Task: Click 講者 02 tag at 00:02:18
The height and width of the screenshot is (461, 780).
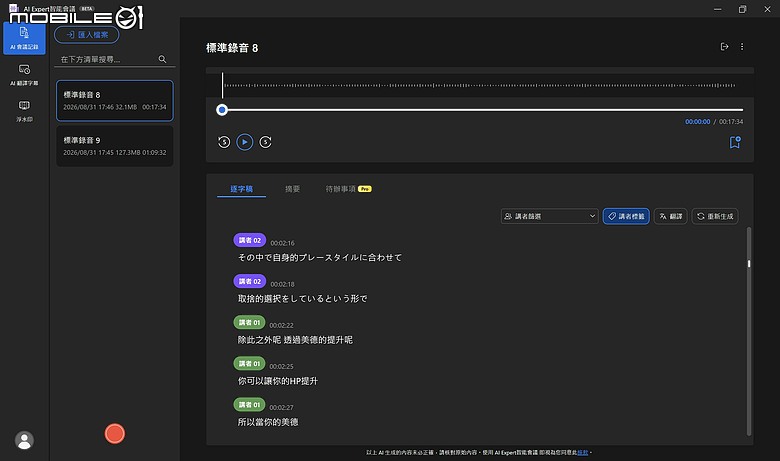Action: [x=250, y=281]
